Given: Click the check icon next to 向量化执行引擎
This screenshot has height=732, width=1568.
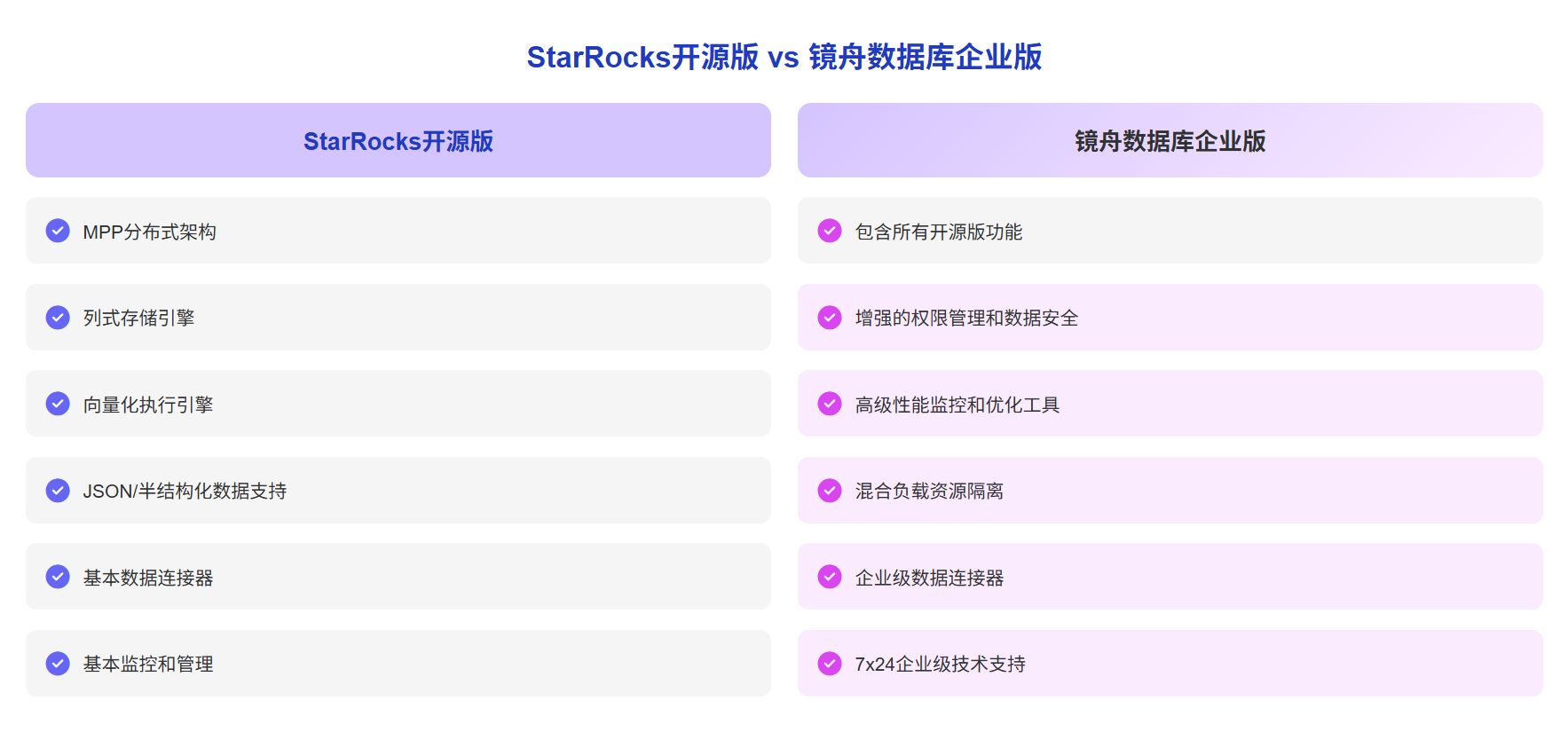Looking at the screenshot, I should click(x=58, y=404).
